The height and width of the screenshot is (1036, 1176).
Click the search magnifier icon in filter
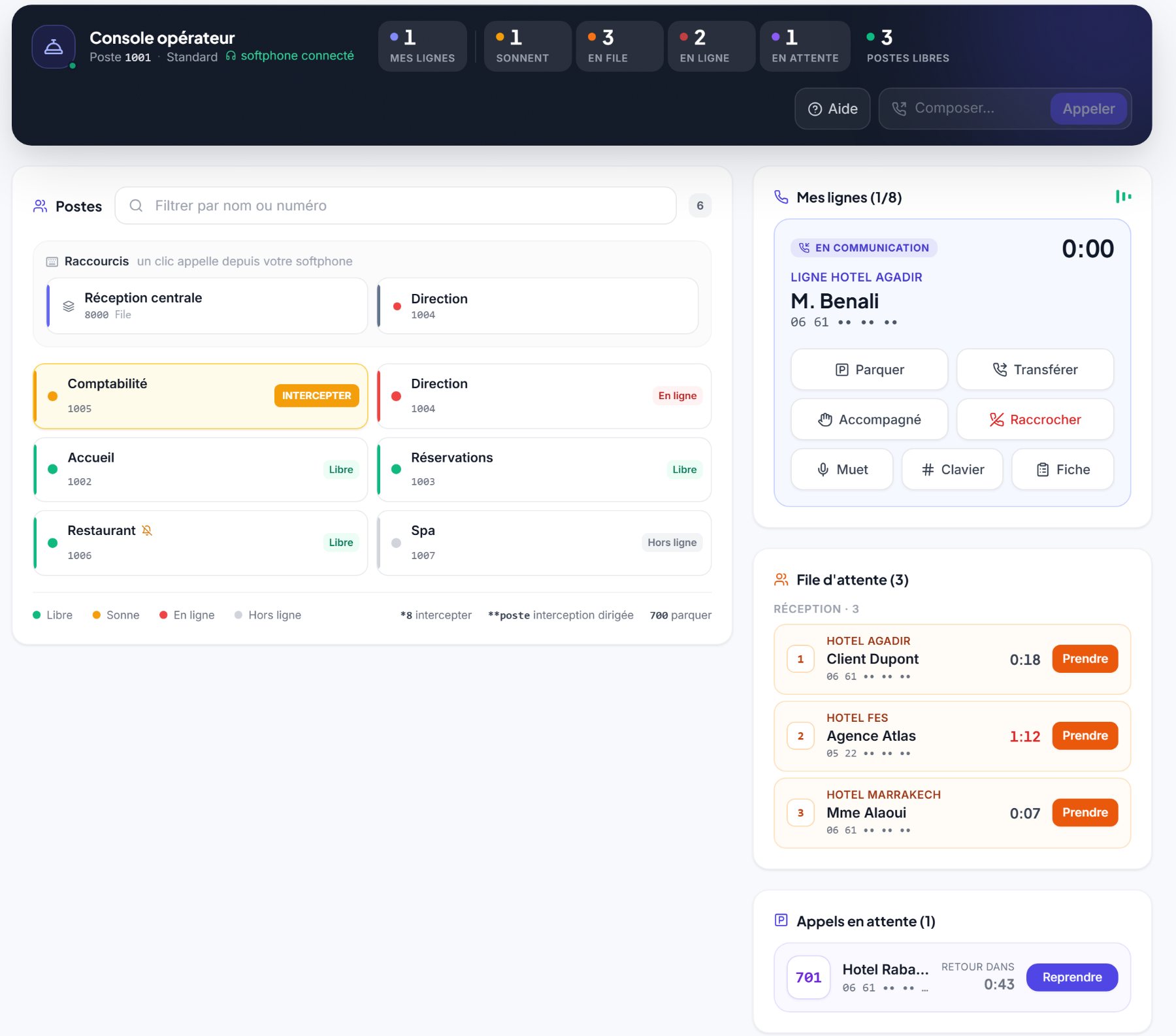click(136, 206)
